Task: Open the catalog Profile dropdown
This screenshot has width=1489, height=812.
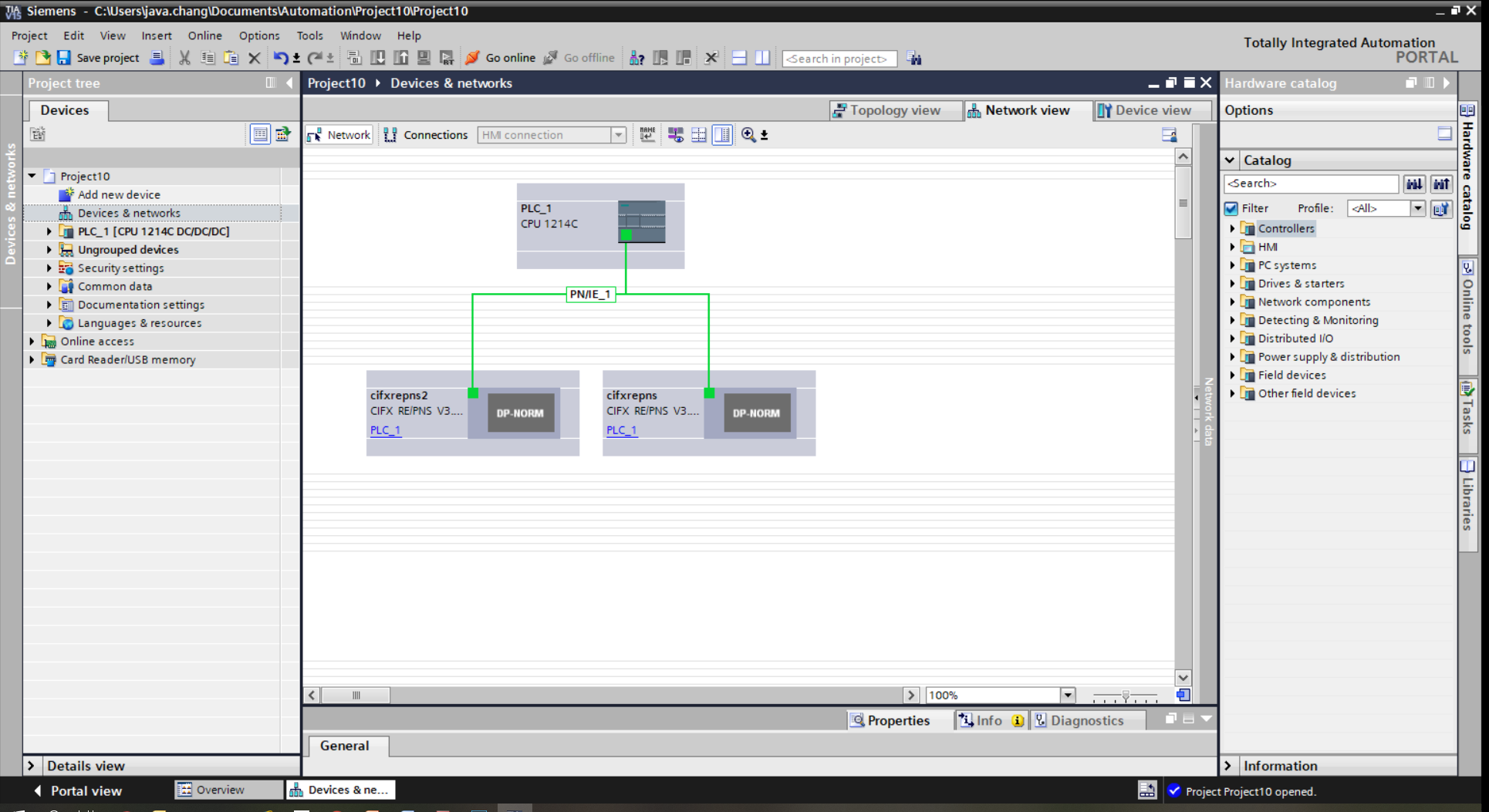Action: pos(1417,208)
